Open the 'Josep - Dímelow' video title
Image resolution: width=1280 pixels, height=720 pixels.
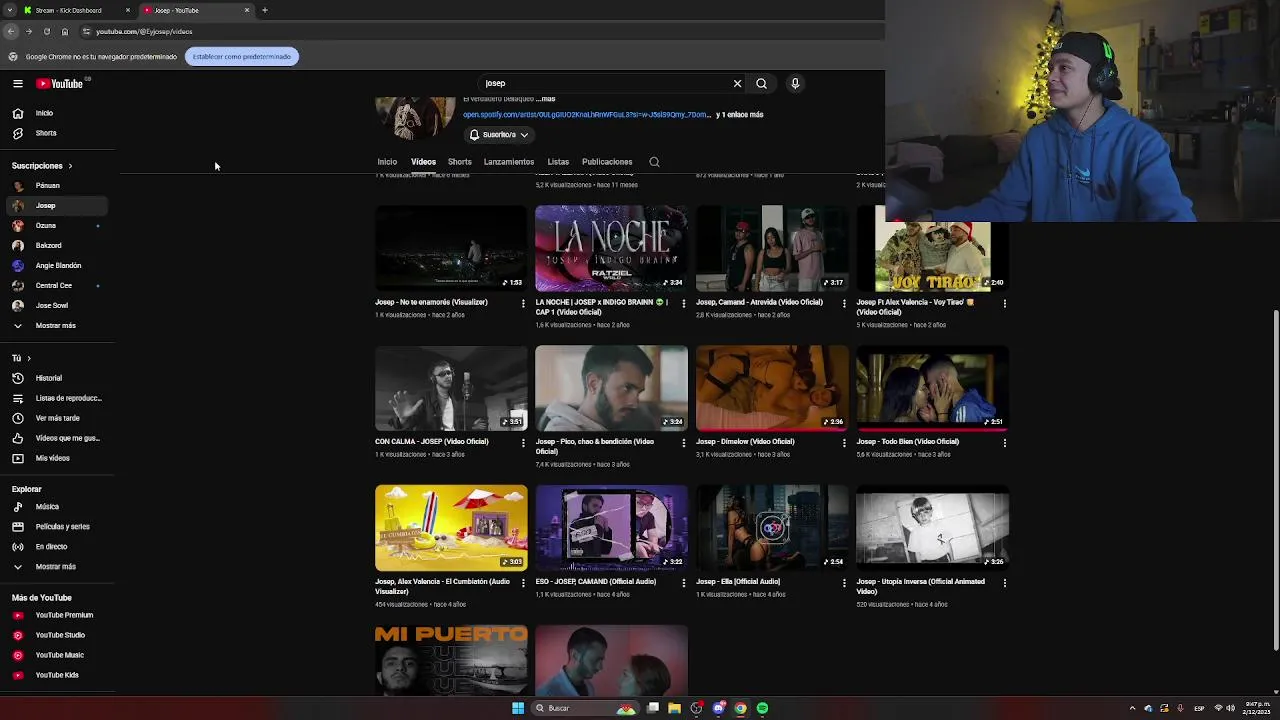pyautogui.click(x=745, y=442)
